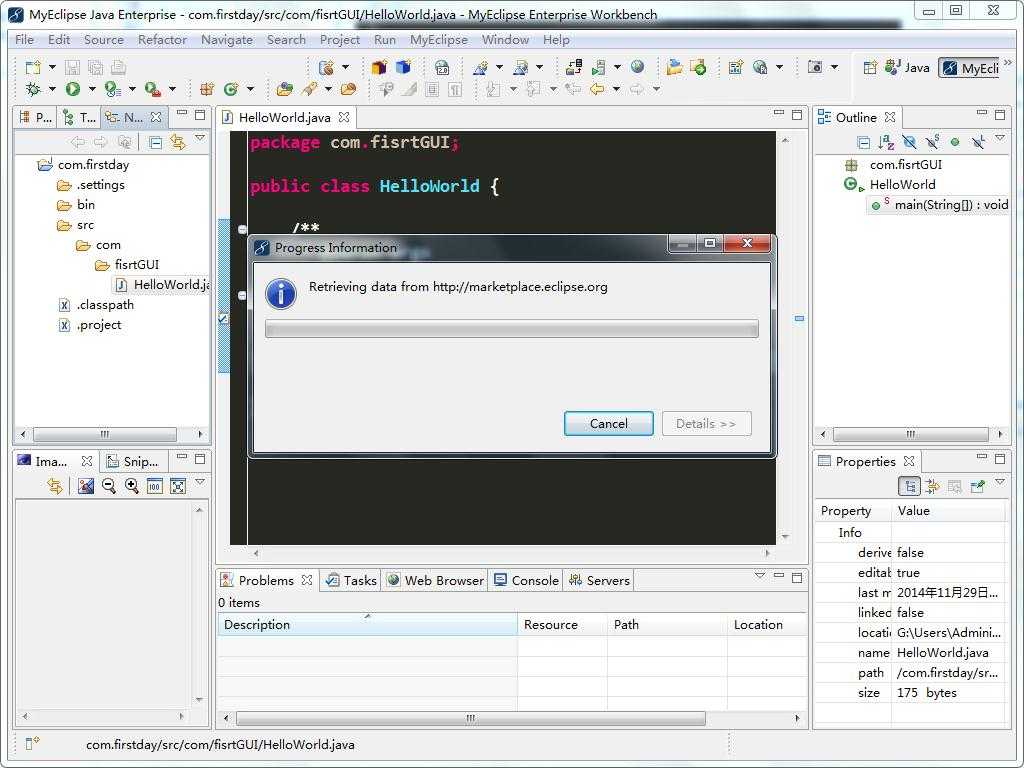This screenshot has height=768, width=1024.
Task: Click the New file wizard icon
Action: pos(33,67)
